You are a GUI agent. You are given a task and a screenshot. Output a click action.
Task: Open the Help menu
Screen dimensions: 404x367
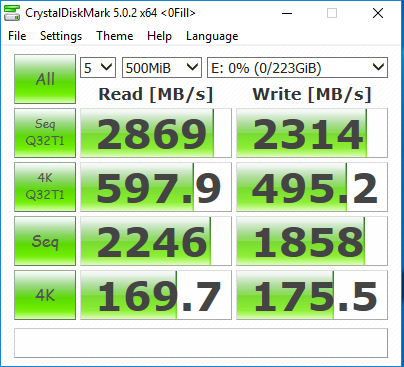pos(159,36)
